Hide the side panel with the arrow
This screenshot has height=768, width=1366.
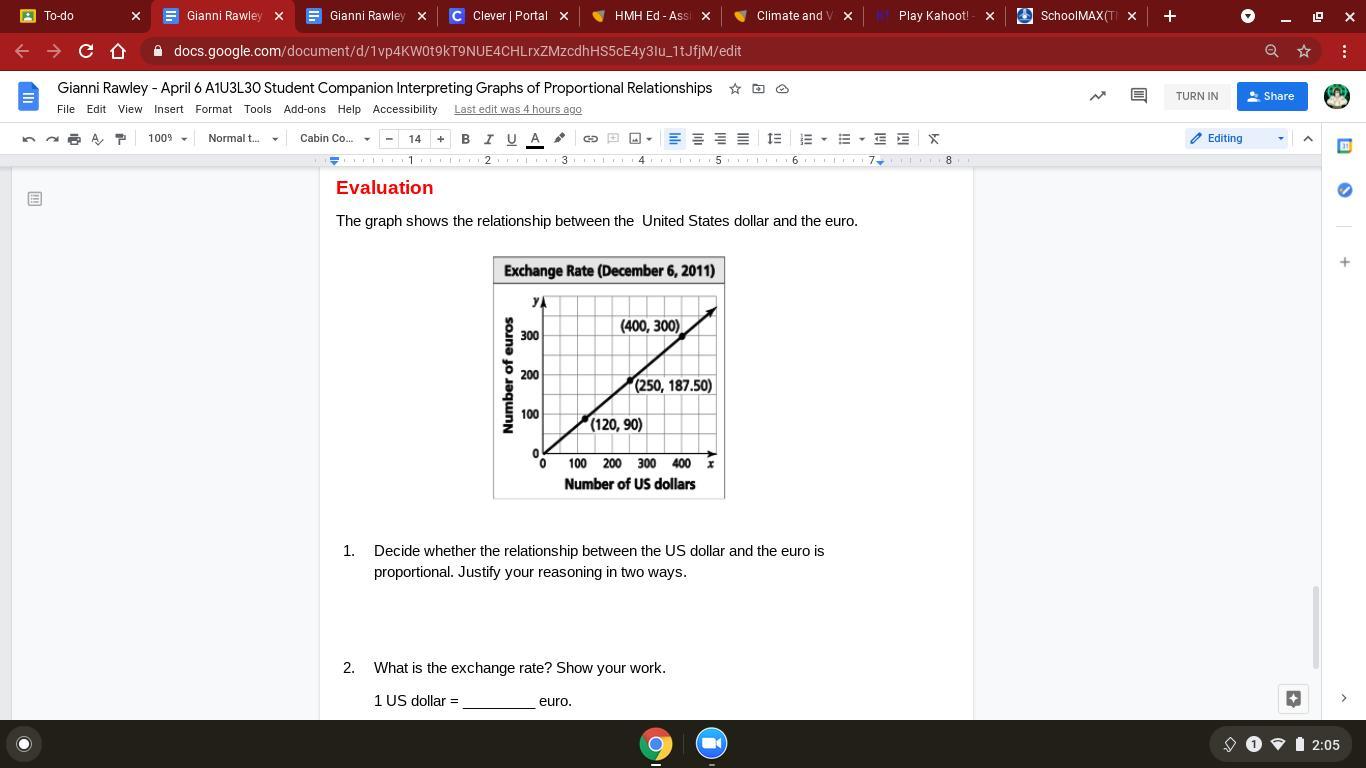(x=1344, y=698)
